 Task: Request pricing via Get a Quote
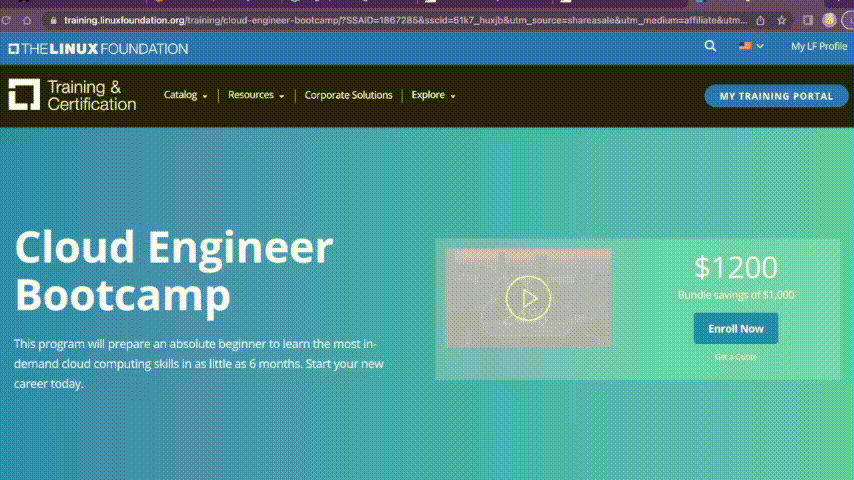(735, 357)
